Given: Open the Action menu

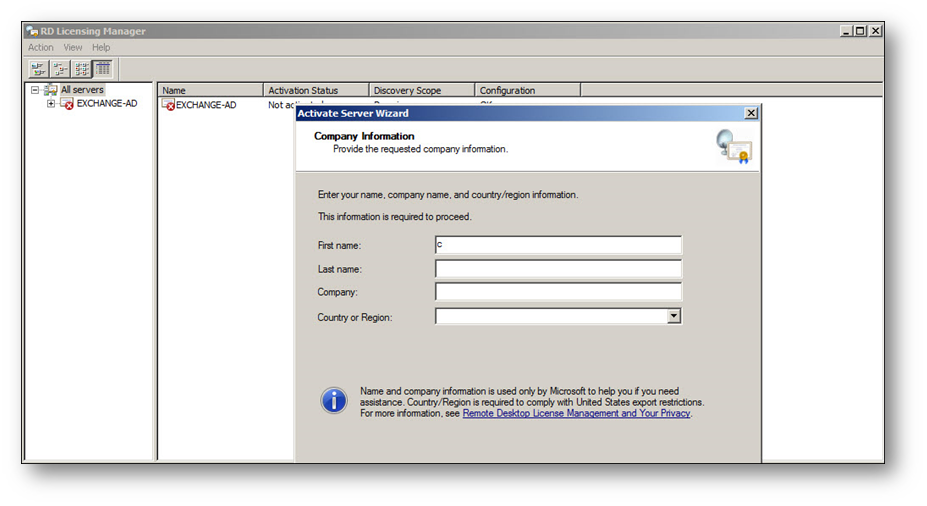Looking at the screenshot, I should click(41, 47).
